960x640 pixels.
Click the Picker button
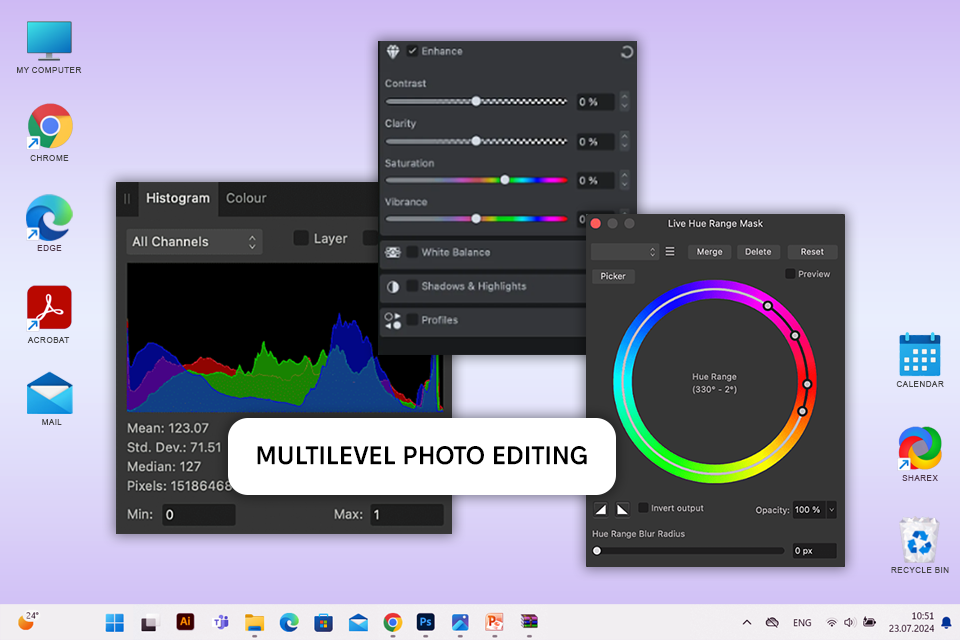pos(613,276)
